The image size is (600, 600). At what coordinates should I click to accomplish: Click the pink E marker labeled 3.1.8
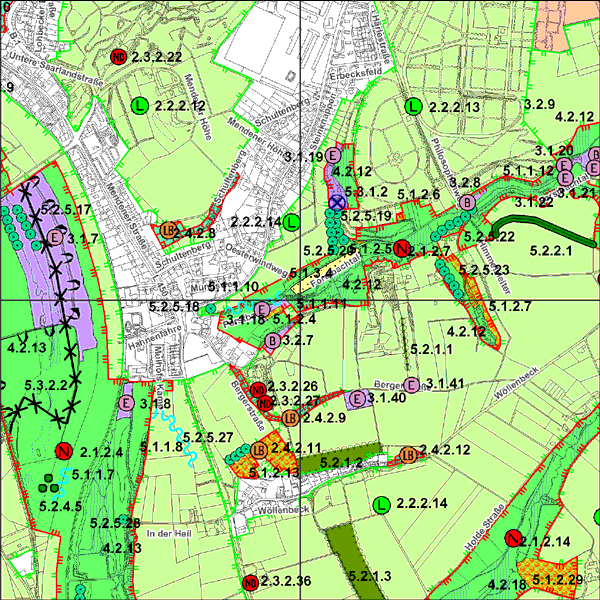[x=126, y=403]
